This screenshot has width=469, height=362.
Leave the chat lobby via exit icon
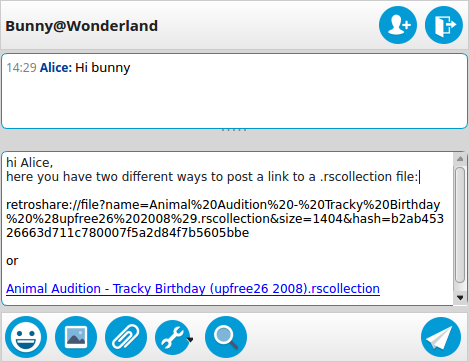tap(444, 25)
